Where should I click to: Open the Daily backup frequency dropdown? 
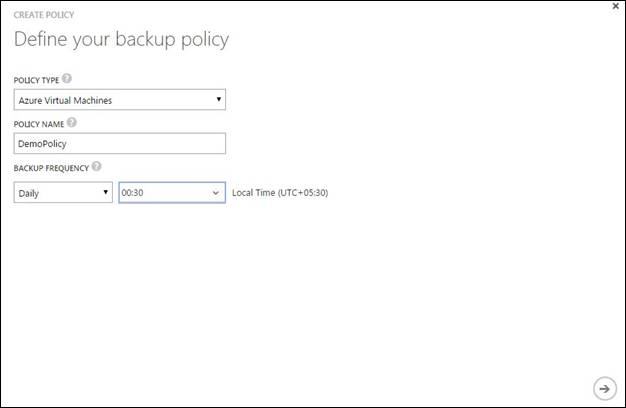tap(62, 193)
